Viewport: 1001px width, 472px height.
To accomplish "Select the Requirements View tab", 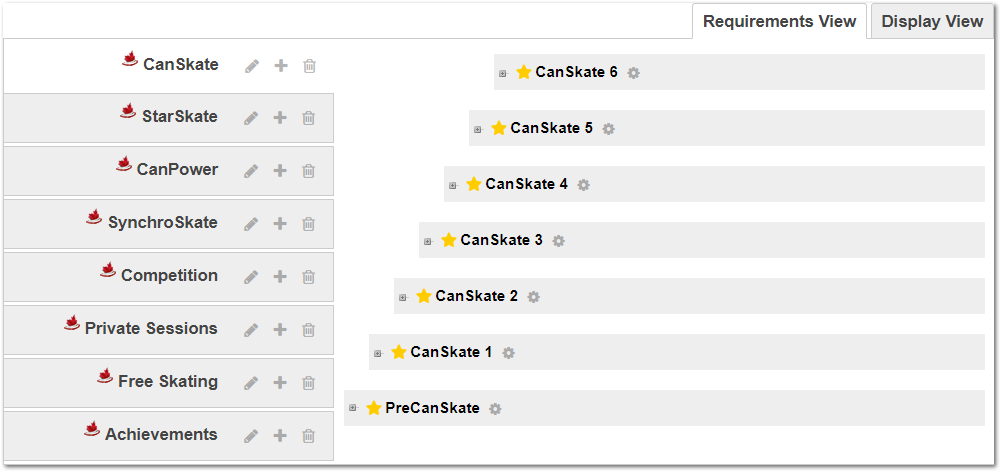I will (x=779, y=22).
